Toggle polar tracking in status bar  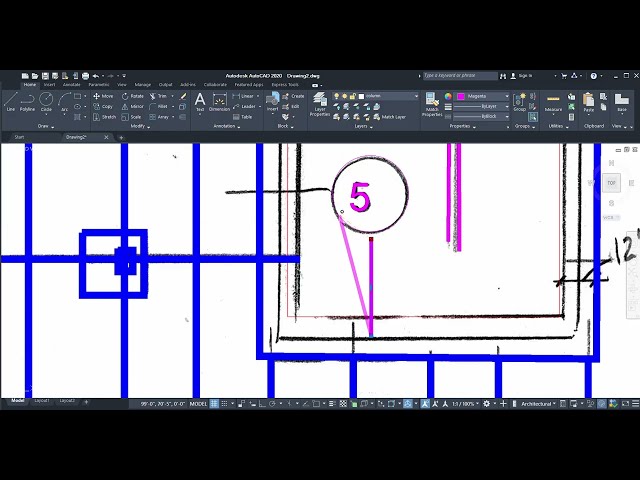click(x=272, y=404)
